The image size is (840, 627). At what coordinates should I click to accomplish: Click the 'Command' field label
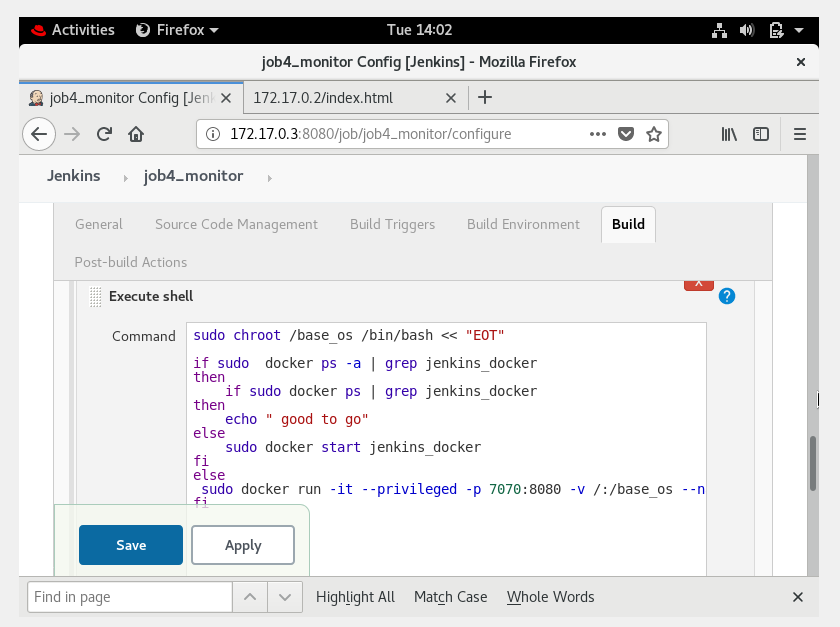pyautogui.click(x=144, y=337)
